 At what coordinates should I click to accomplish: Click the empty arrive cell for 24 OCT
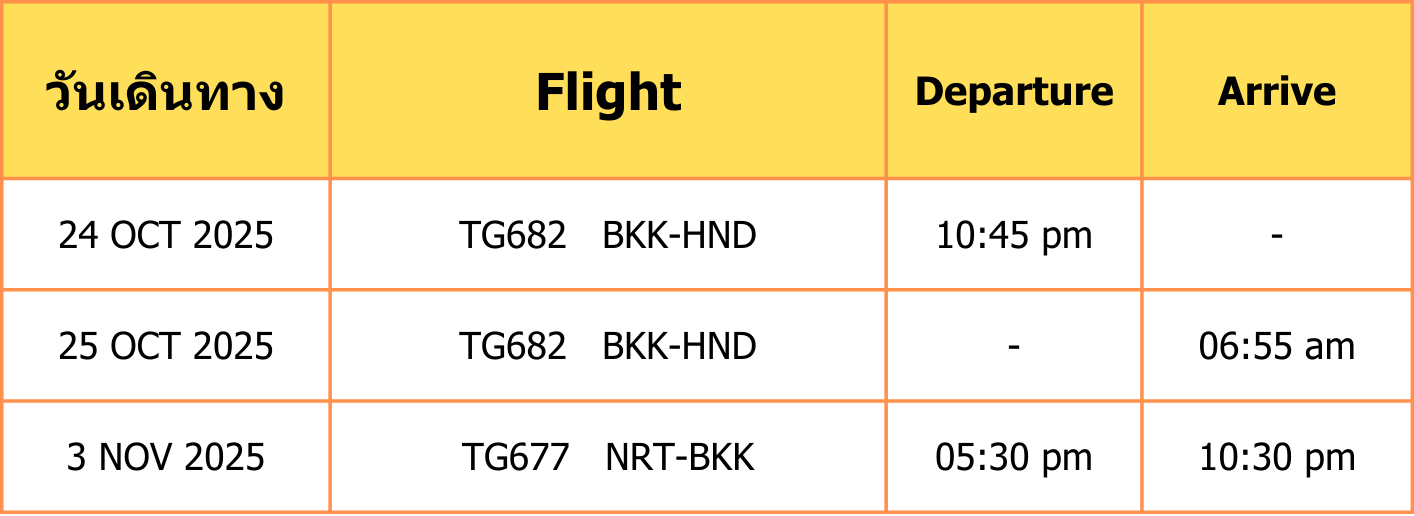[1277, 235]
